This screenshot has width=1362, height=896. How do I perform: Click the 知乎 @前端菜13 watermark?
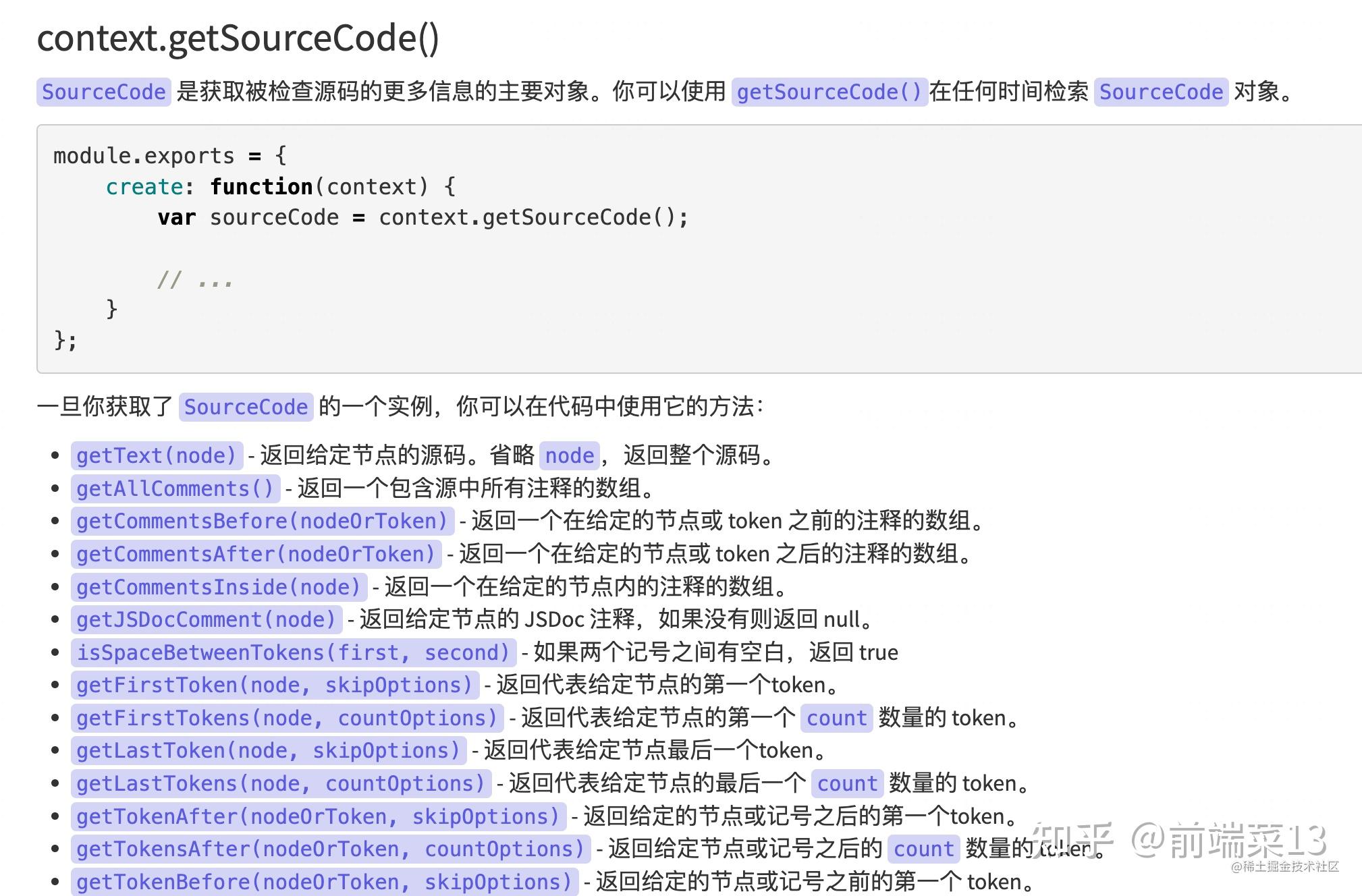tap(1180, 840)
